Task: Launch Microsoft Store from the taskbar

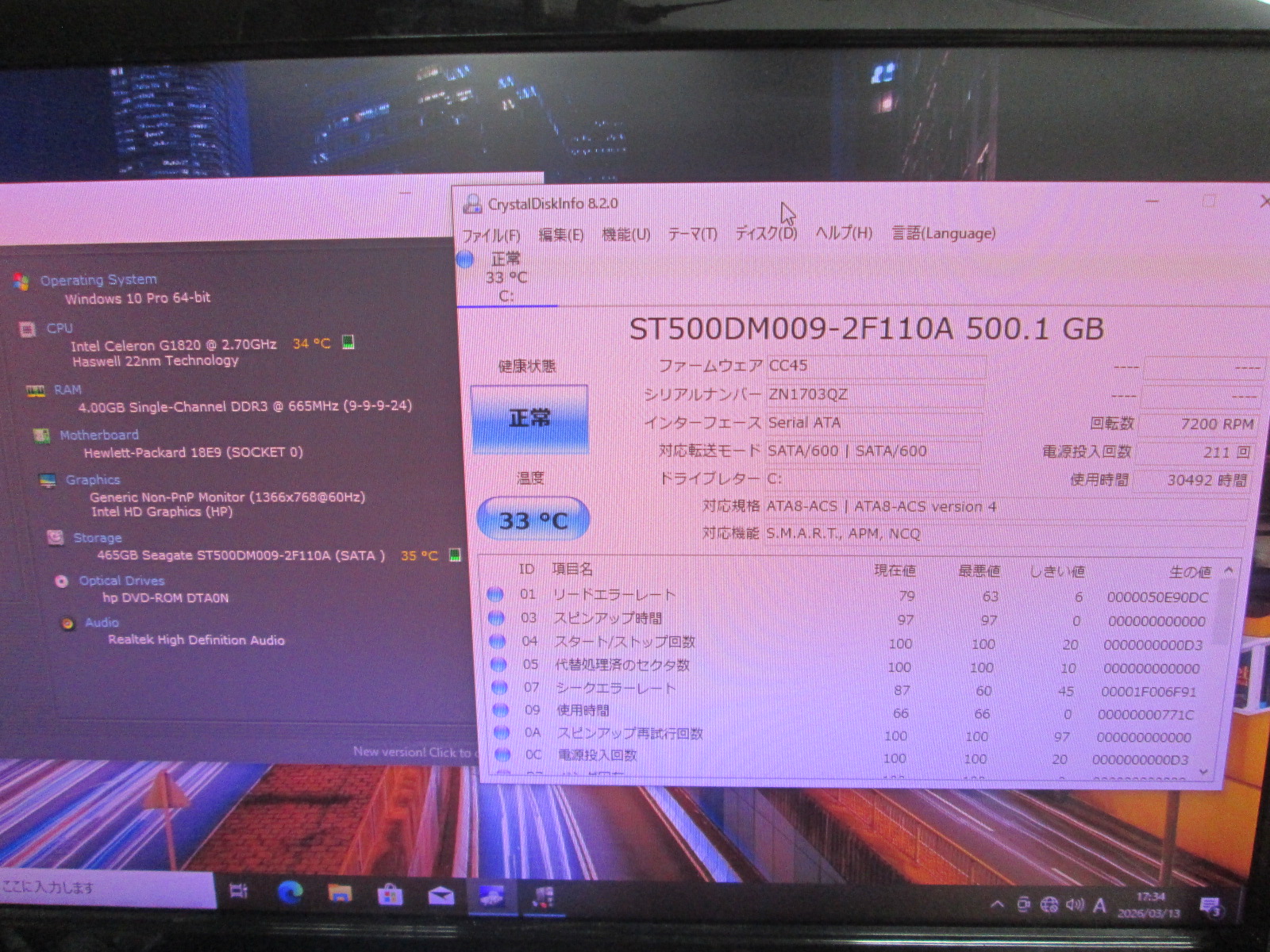Action: coord(389,896)
